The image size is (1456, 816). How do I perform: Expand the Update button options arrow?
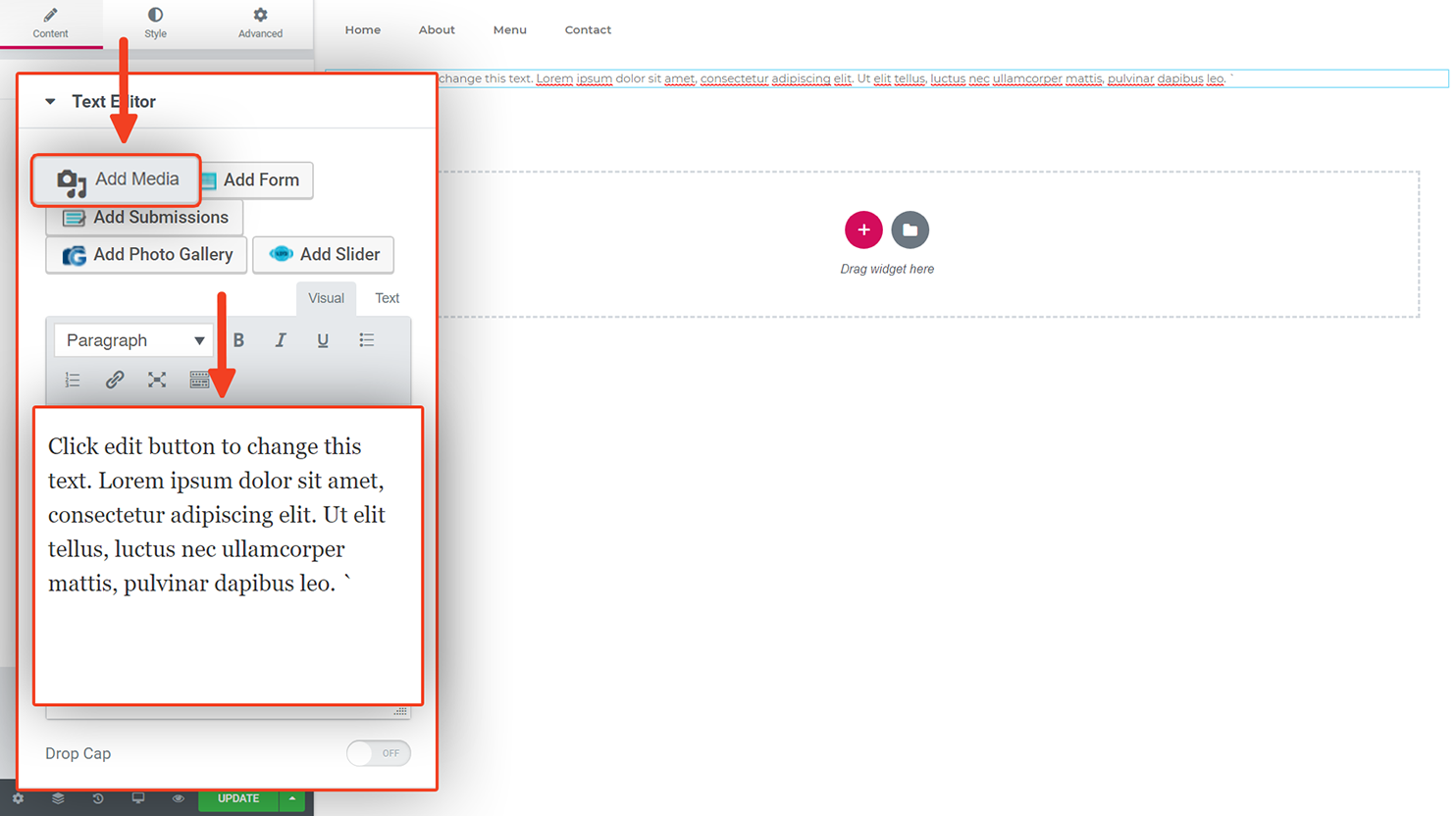click(291, 798)
